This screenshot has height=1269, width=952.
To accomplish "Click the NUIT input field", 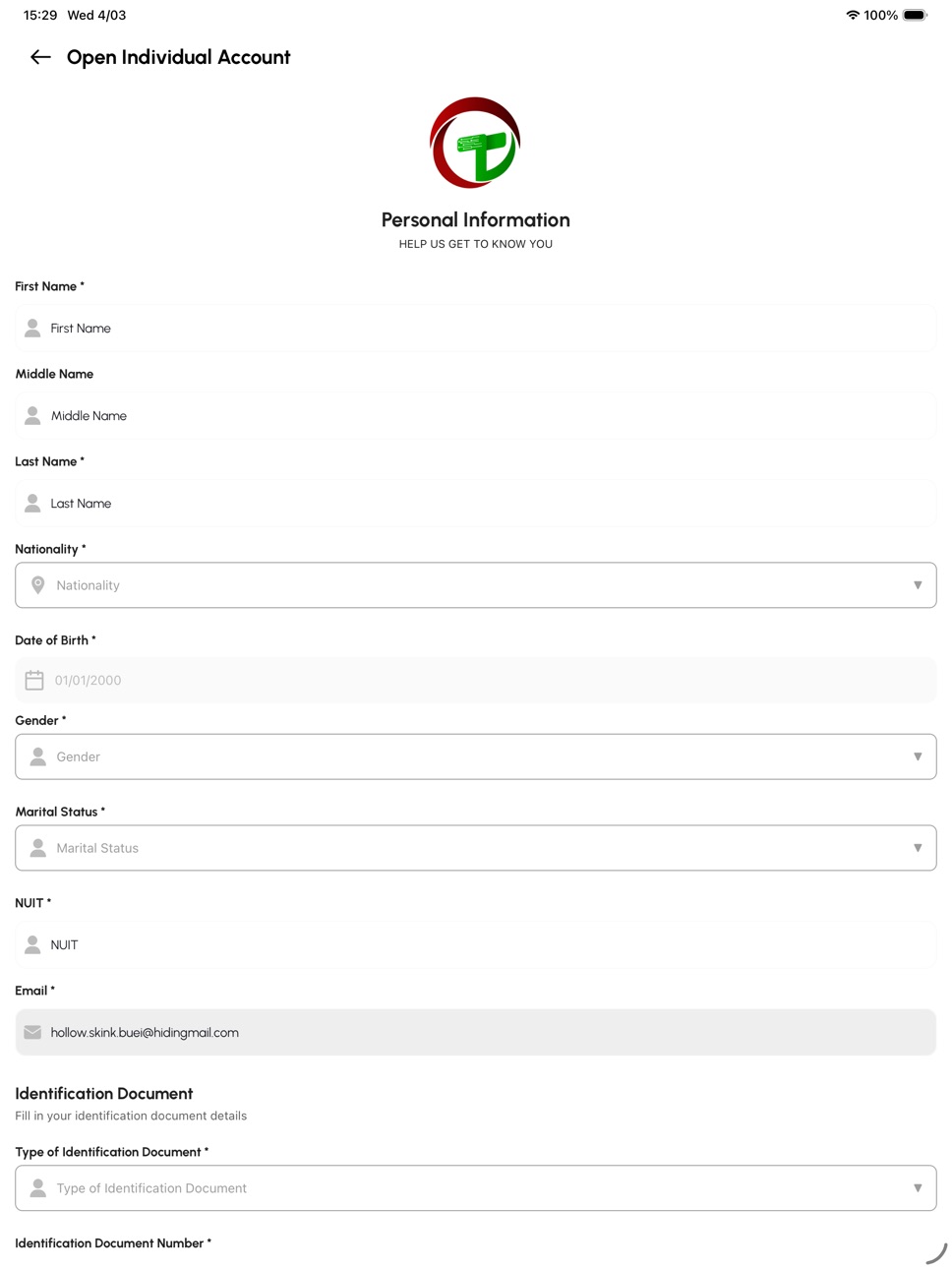I will [x=476, y=944].
